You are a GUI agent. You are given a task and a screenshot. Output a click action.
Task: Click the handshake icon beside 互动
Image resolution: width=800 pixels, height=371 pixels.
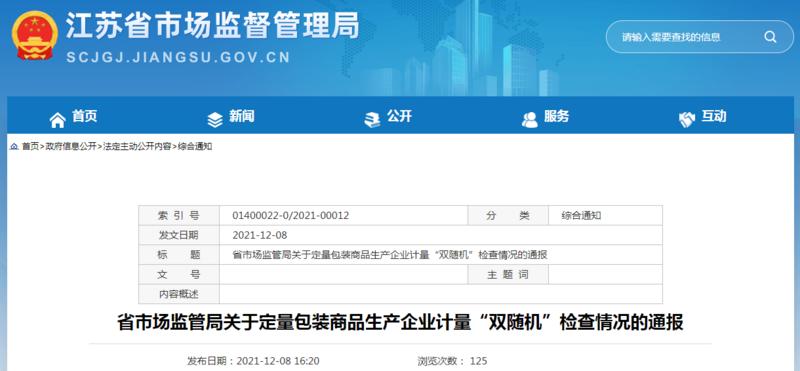point(687,120)
